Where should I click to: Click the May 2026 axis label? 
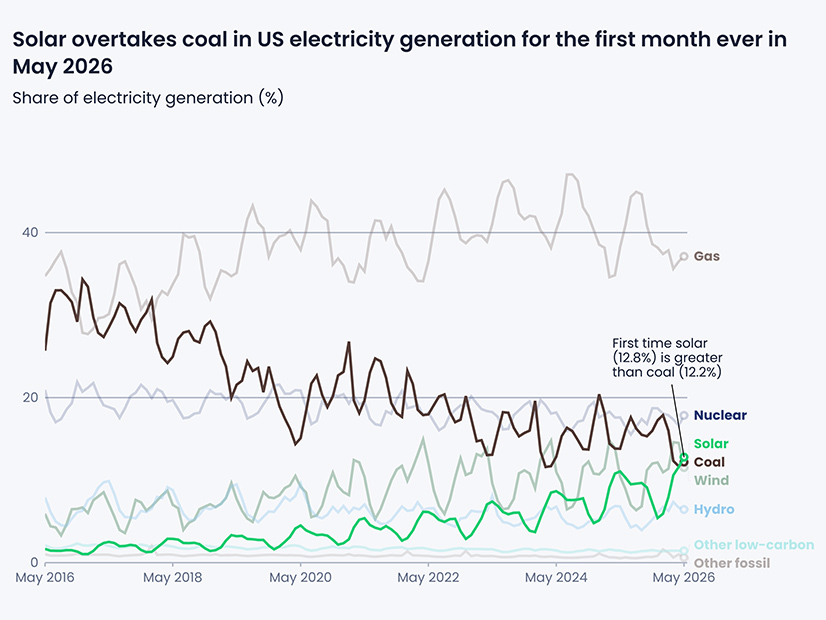[x=684, y=578]
